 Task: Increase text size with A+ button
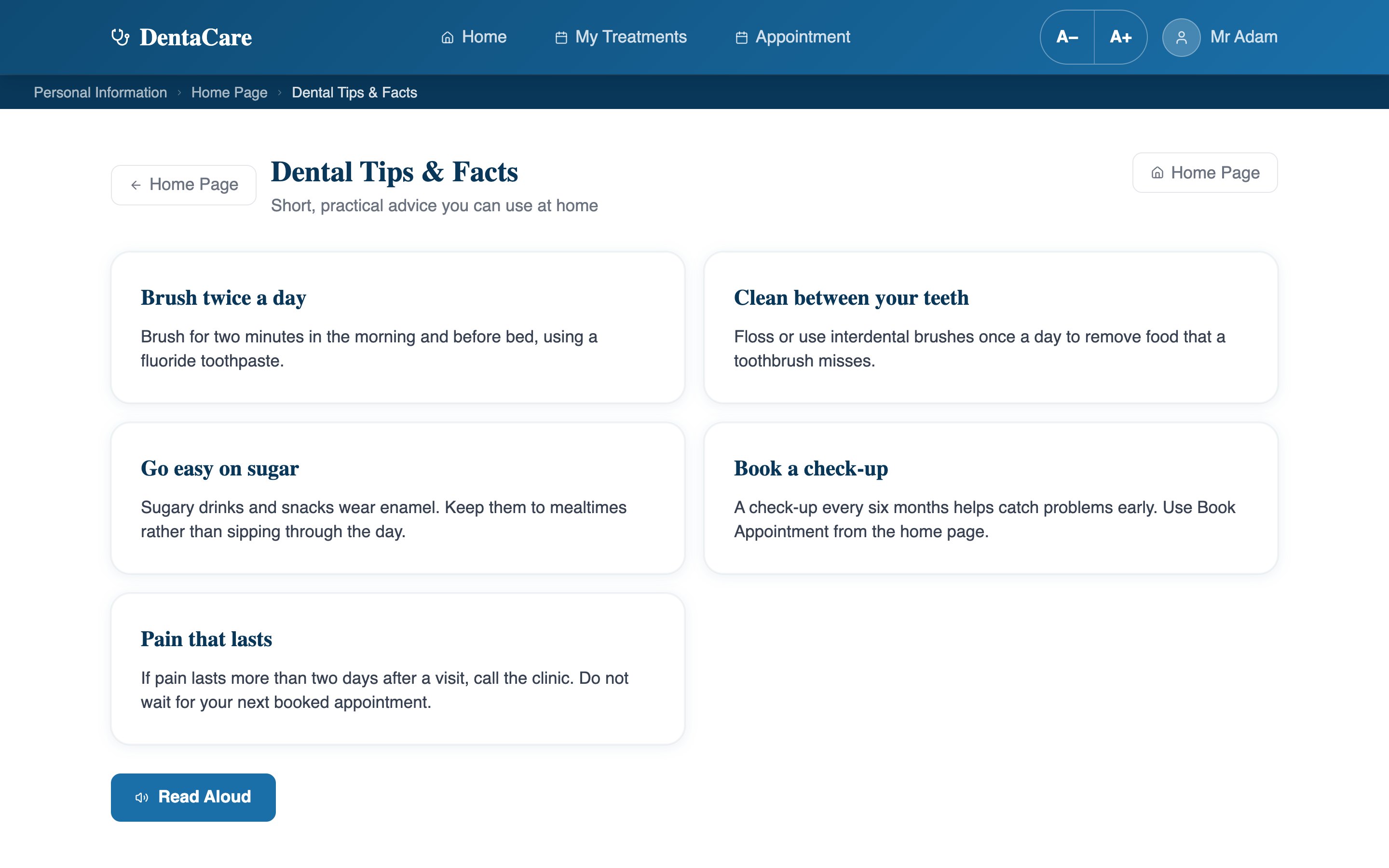[x=1120, y=37]
